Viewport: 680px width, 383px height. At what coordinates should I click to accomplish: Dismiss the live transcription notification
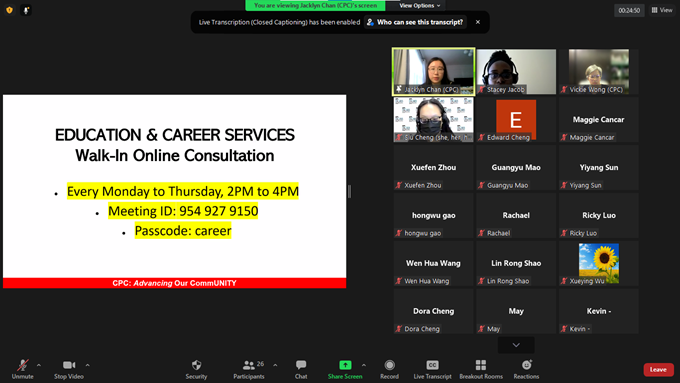478,22
